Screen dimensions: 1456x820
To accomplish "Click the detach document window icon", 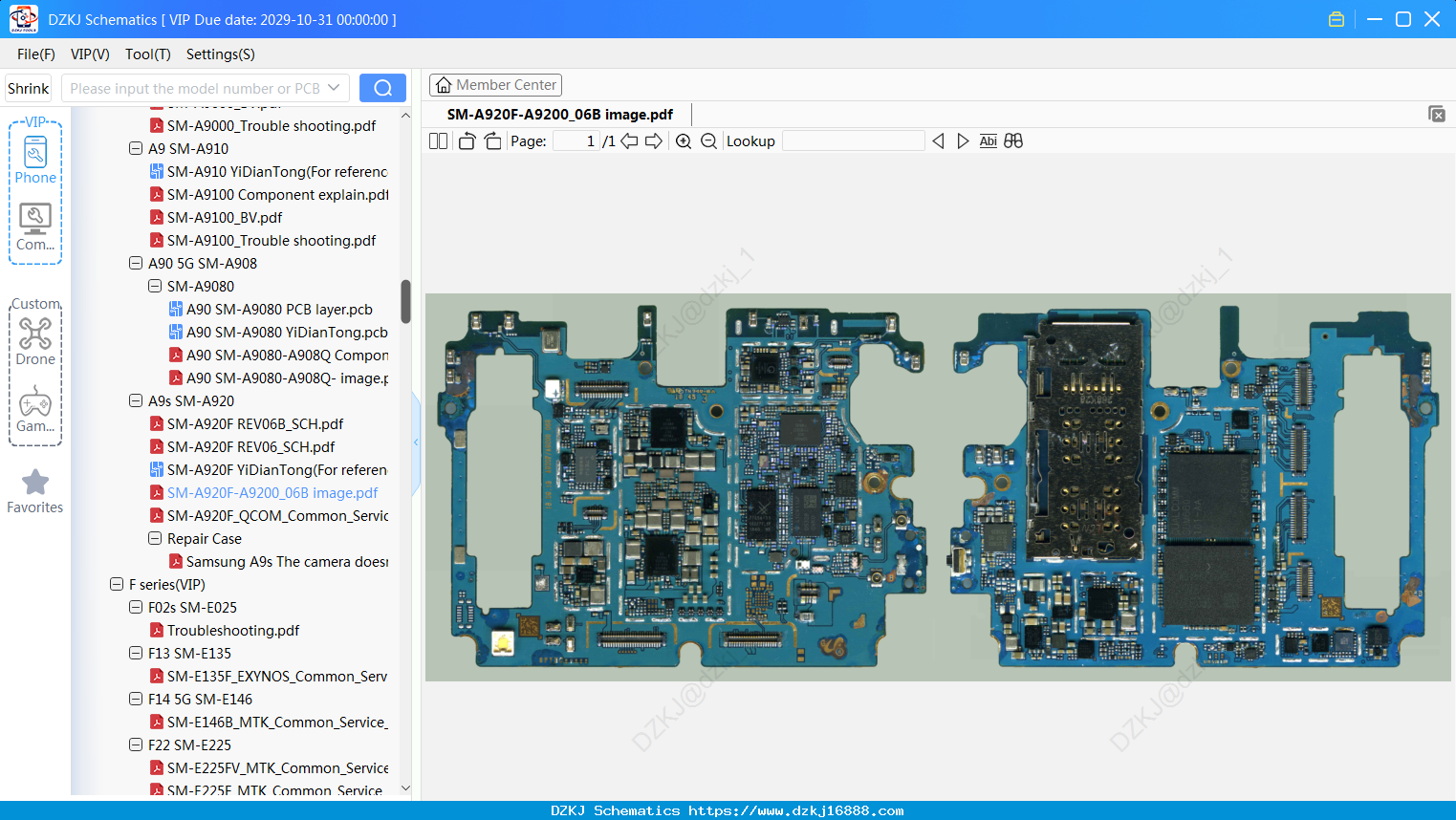I will [x=1436, y=114].
